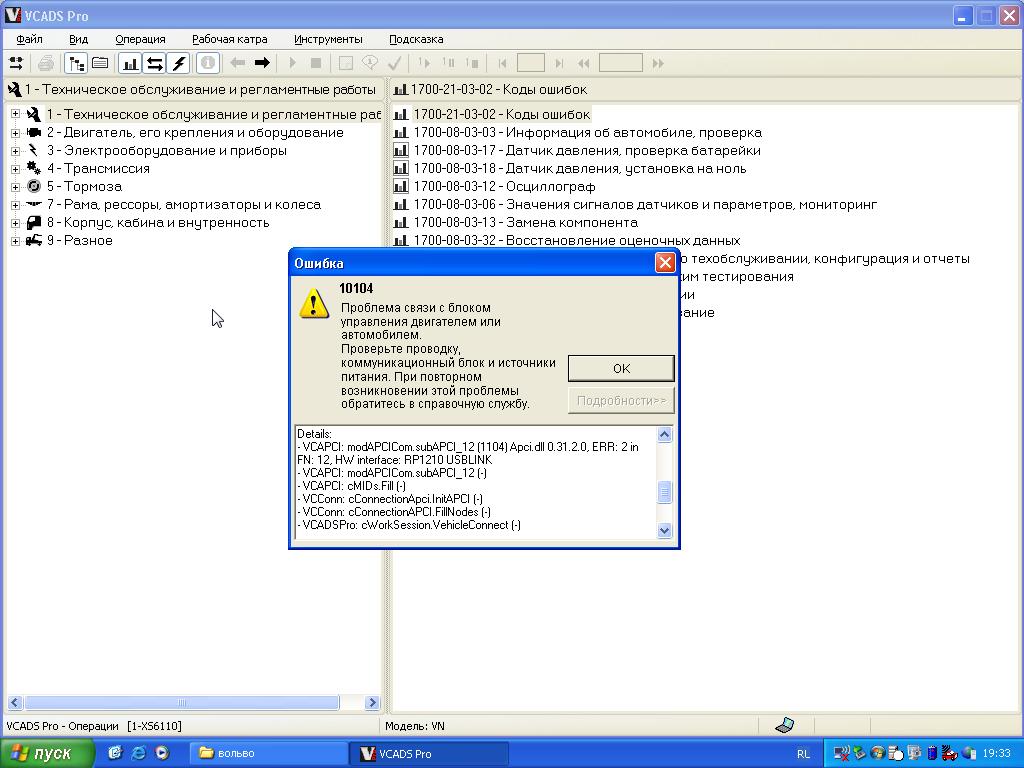
Task: Click the bar chart test operations icon
Action: click(130, 63)
